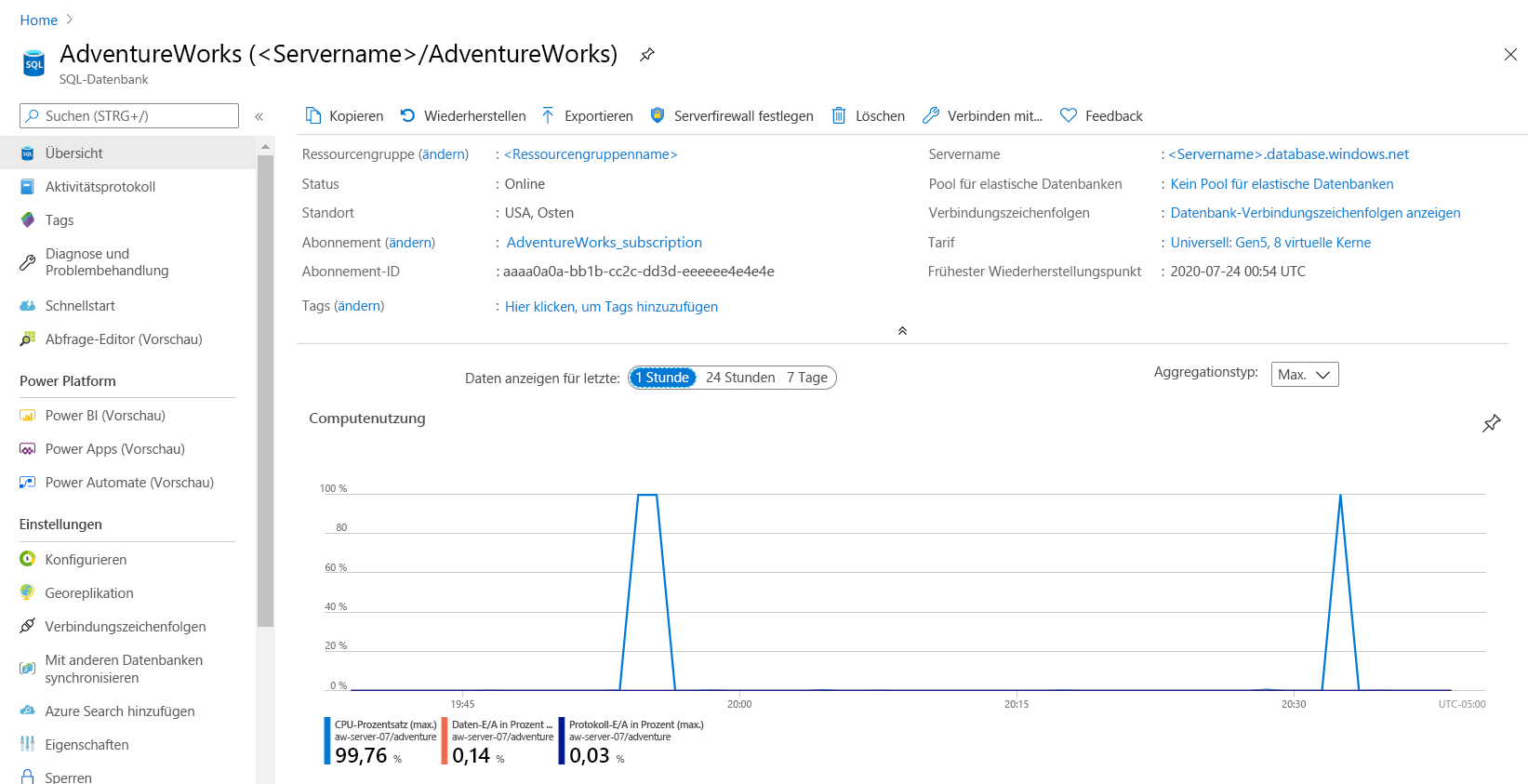
Task: Select the 1 Stunde time range
Action: 662,378
